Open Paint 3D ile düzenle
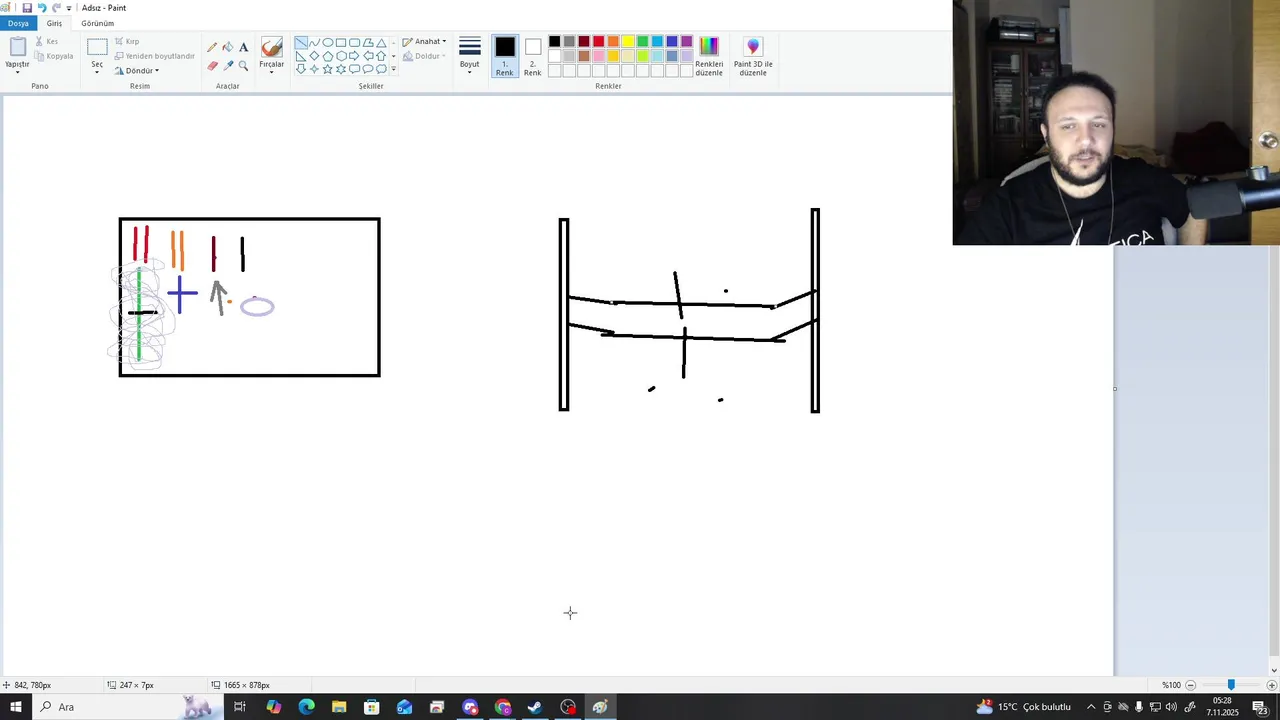This screenshot has height=720, width=1280. tap(753, 57)
